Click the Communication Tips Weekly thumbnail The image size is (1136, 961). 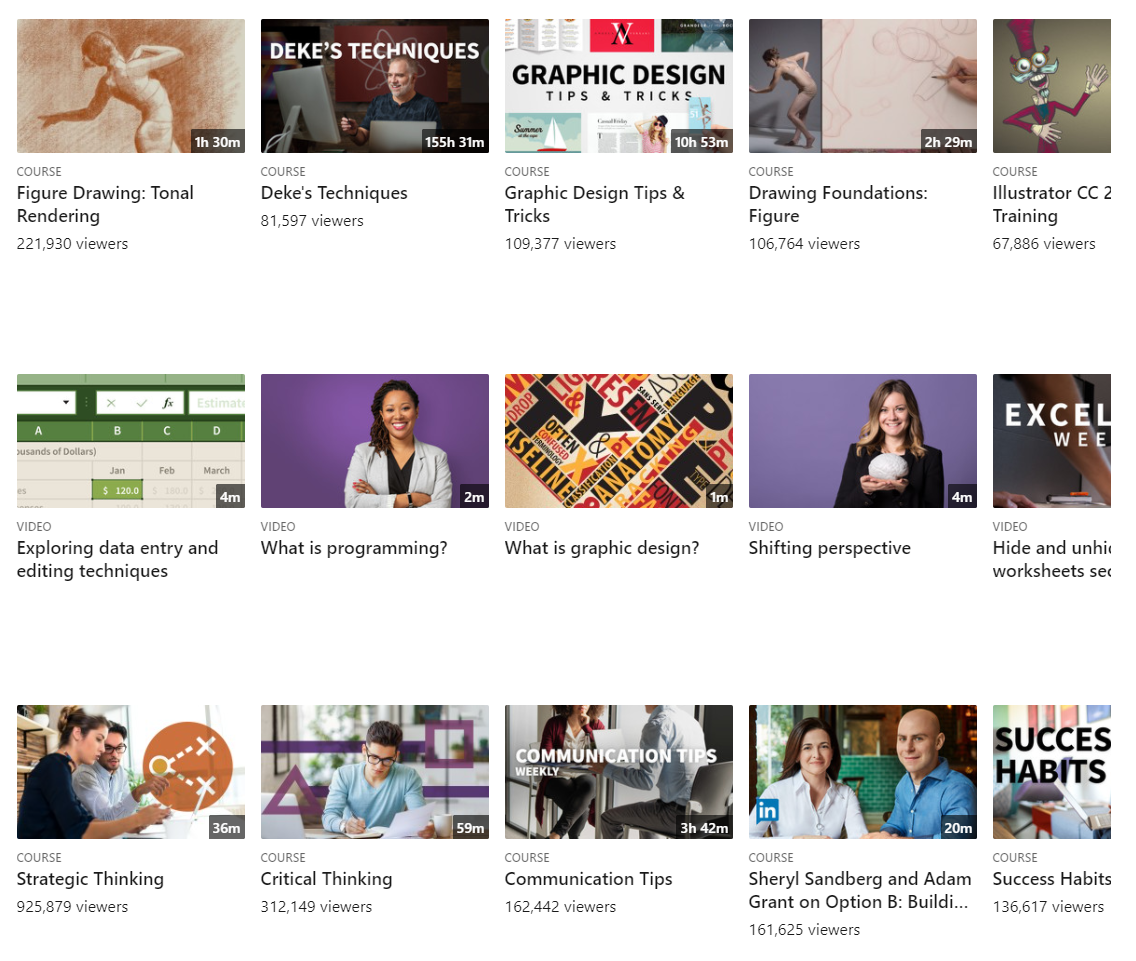[x=618, y=772]
